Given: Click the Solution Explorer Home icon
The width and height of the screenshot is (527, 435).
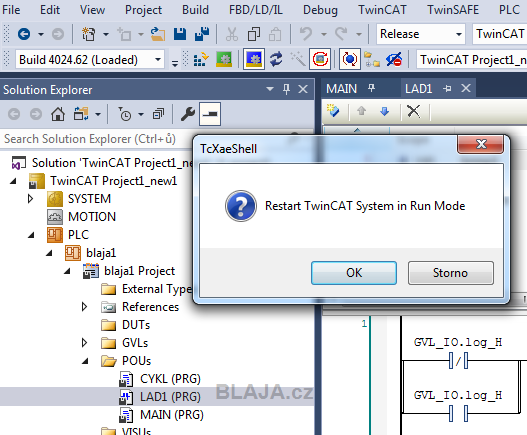Looking at the screenshot, I should (x=58, y=114).
